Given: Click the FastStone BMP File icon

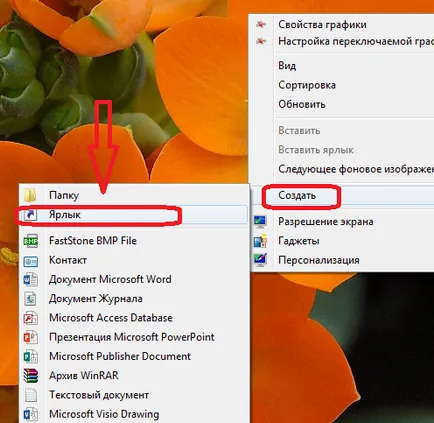Looking at the screenshot, I should point(31,241).
